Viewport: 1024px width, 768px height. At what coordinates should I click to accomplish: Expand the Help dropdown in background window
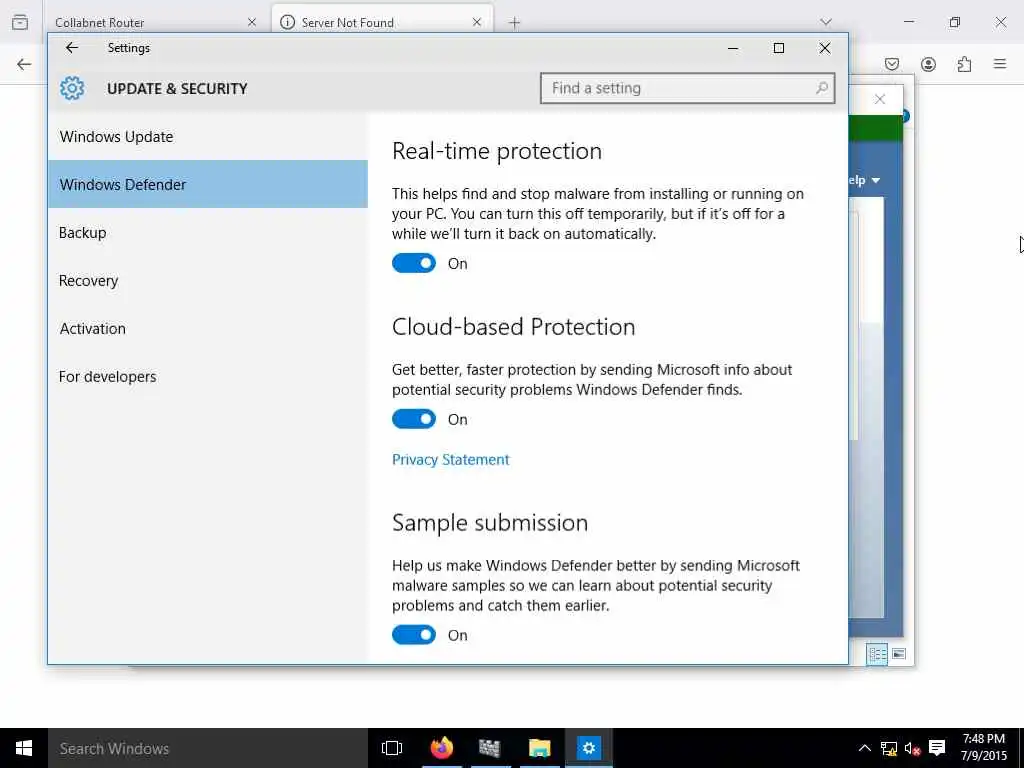[x=865, y=180]
